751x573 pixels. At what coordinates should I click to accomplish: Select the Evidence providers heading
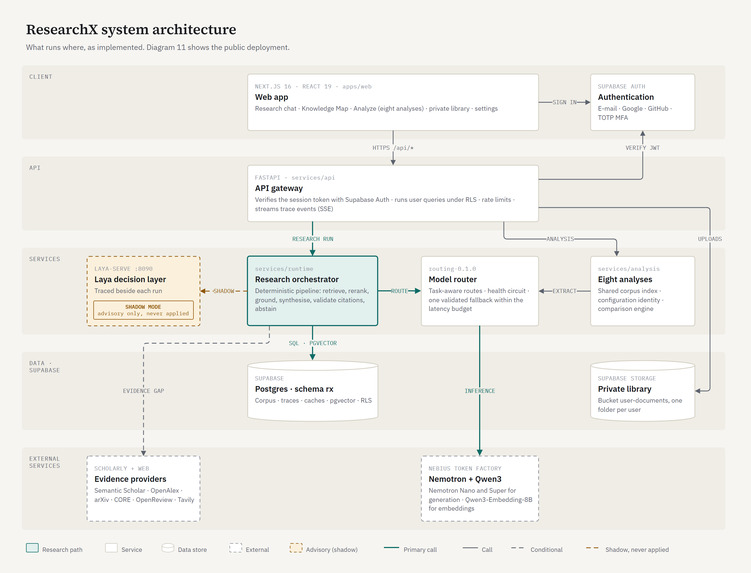tap(130, 479)
